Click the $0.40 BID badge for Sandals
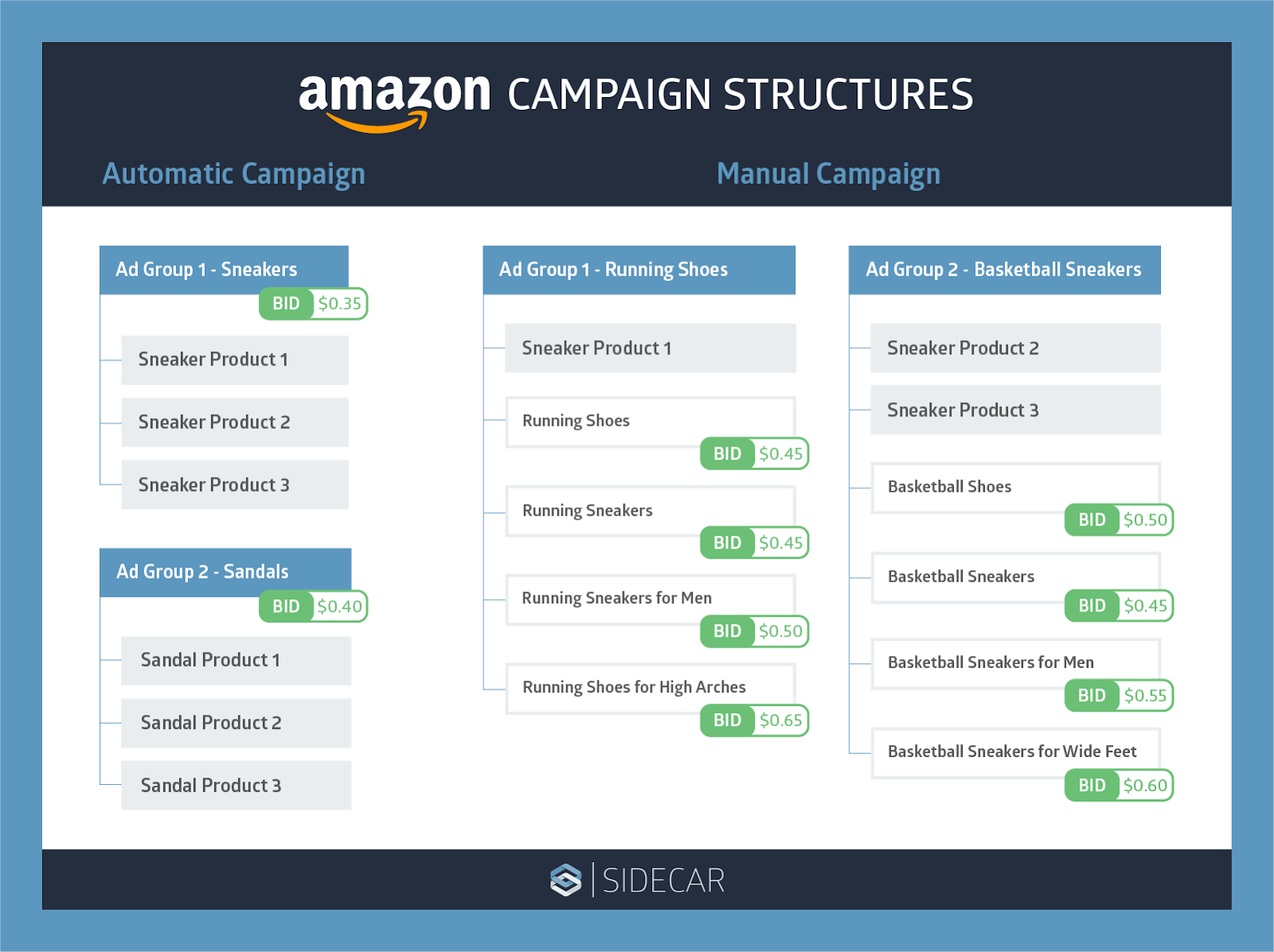The image size is (1274, 952). click(314, 607)
